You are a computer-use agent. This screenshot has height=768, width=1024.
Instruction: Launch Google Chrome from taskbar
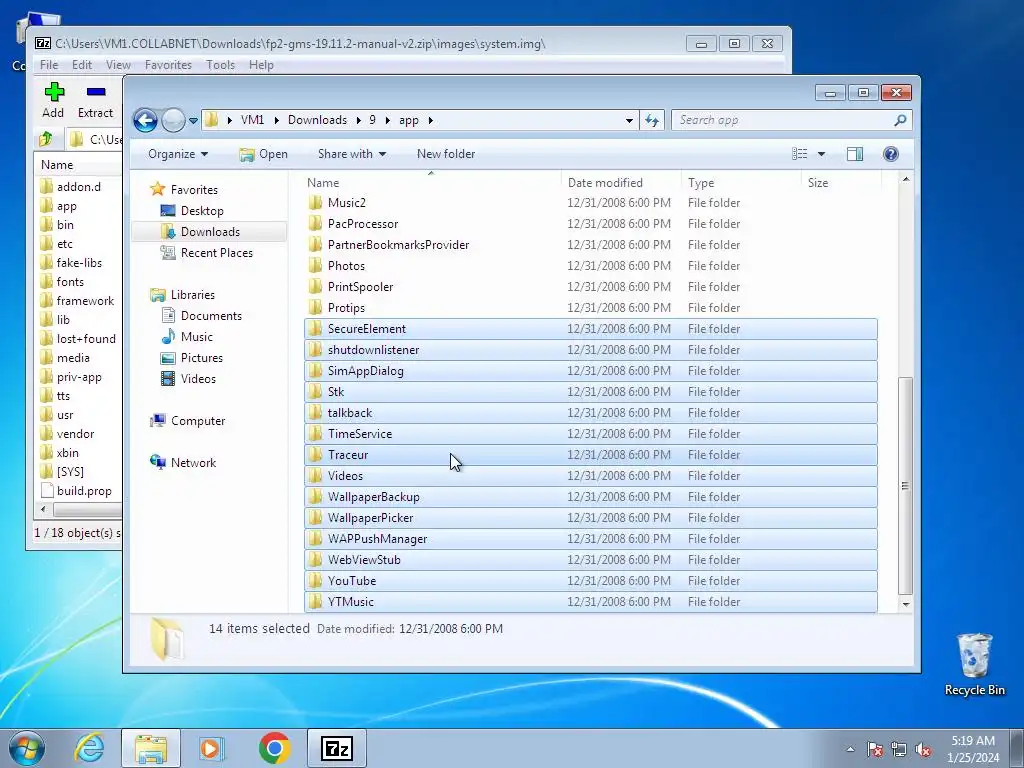(274, 748)
